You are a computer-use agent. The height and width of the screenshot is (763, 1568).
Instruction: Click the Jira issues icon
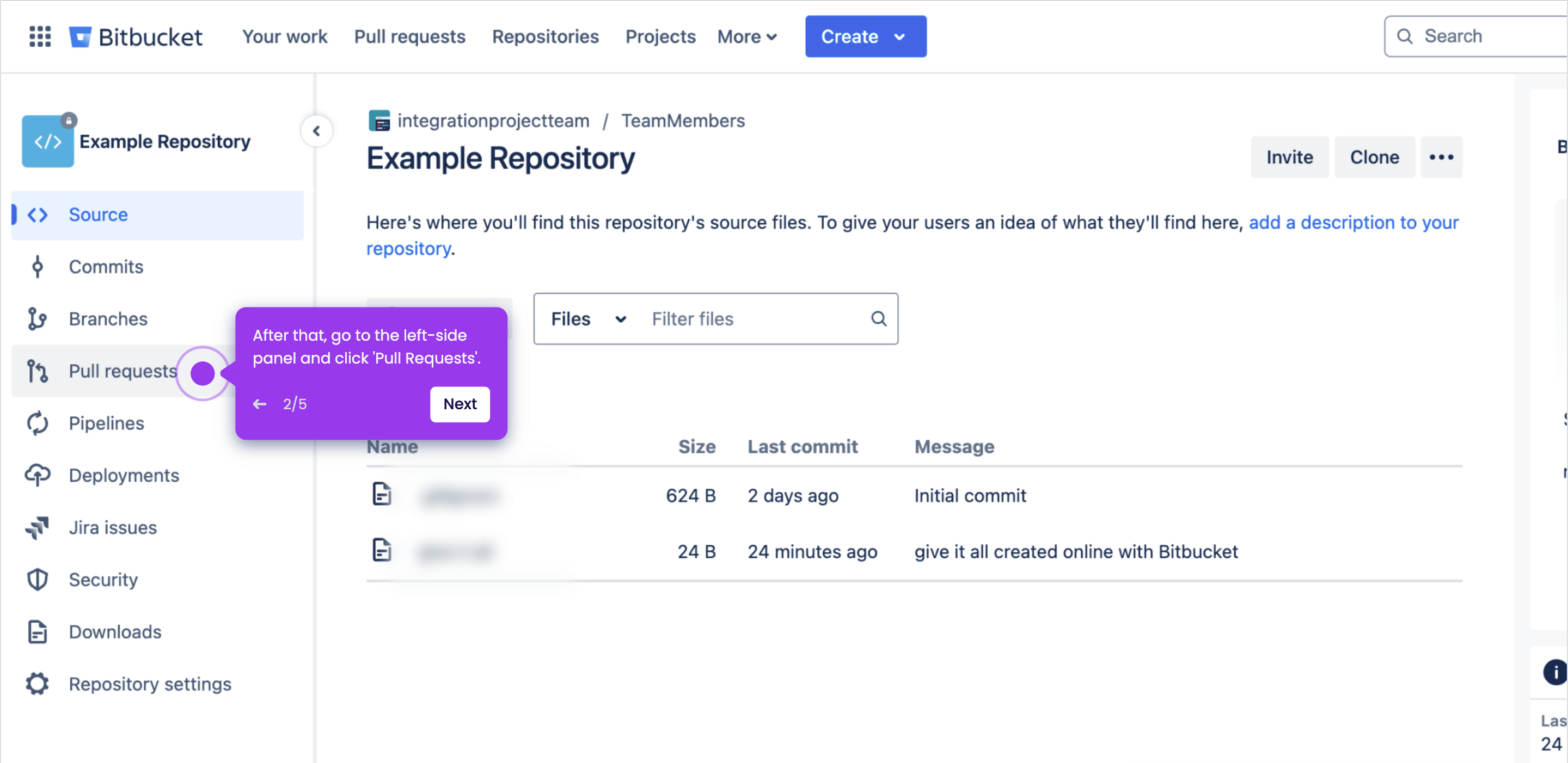point(38,527)
